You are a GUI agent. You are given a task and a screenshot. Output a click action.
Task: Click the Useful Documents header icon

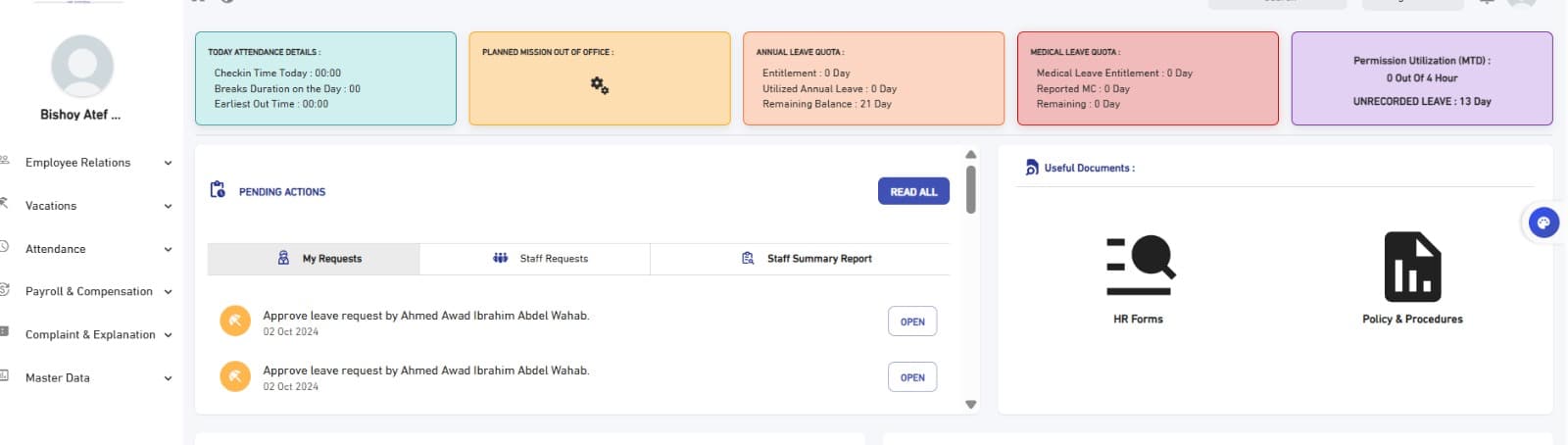click(x=1031, y=168)
